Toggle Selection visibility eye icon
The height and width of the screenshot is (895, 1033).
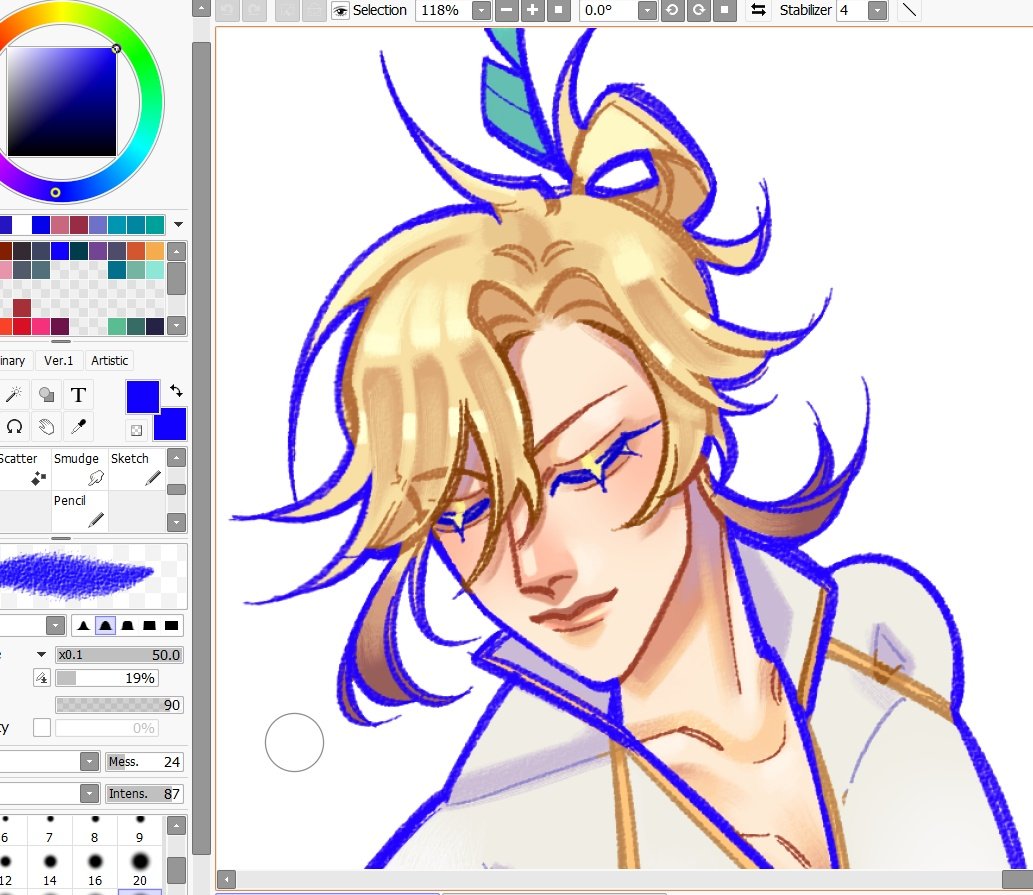(x=340, y=11)
